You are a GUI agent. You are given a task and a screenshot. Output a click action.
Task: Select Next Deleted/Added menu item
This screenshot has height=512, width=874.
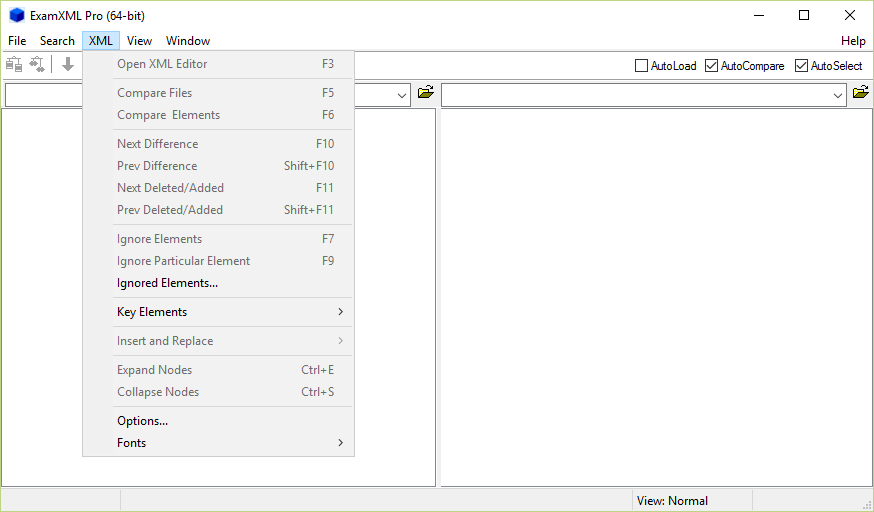[218, 188]
